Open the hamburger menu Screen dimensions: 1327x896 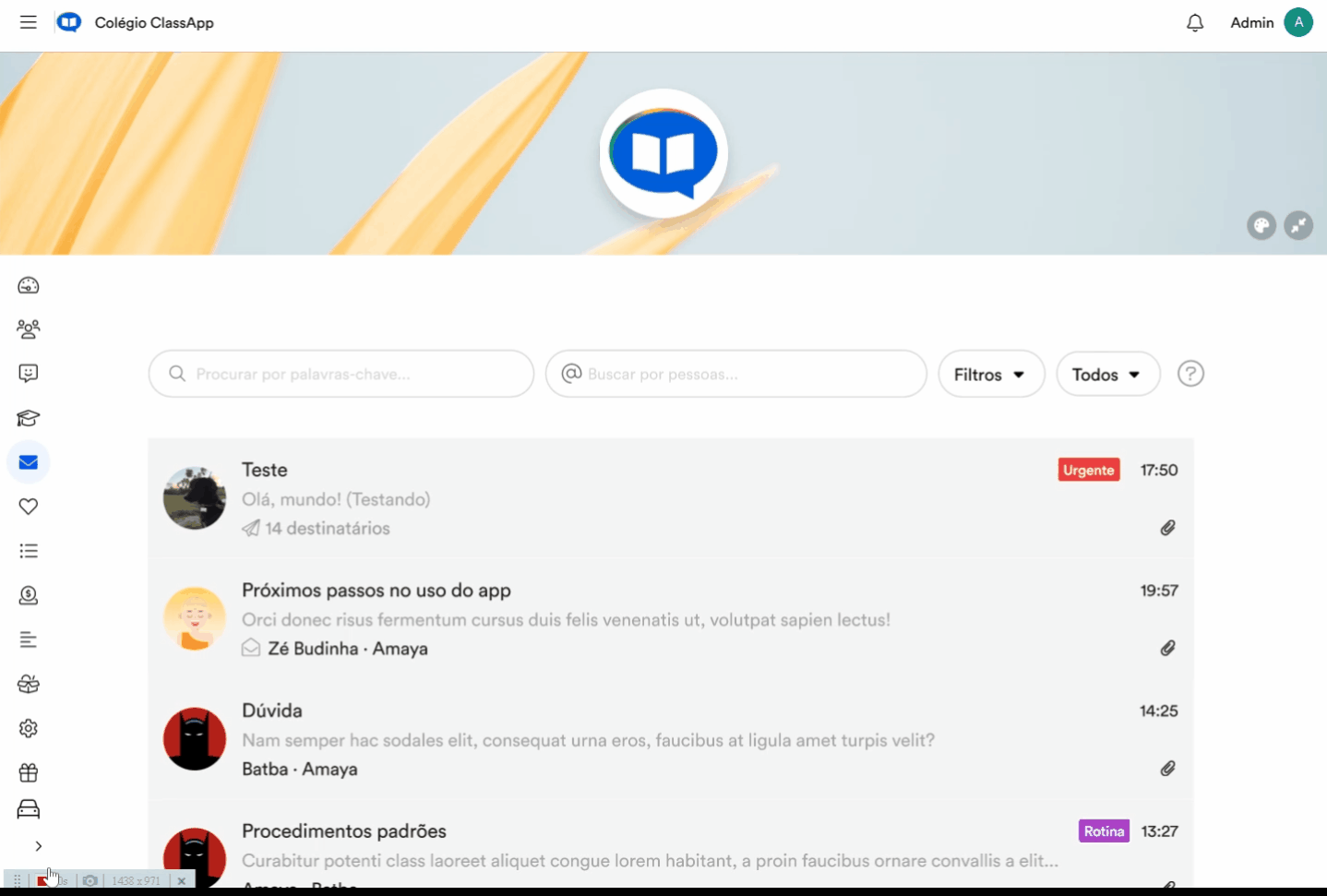coord(29,22)
